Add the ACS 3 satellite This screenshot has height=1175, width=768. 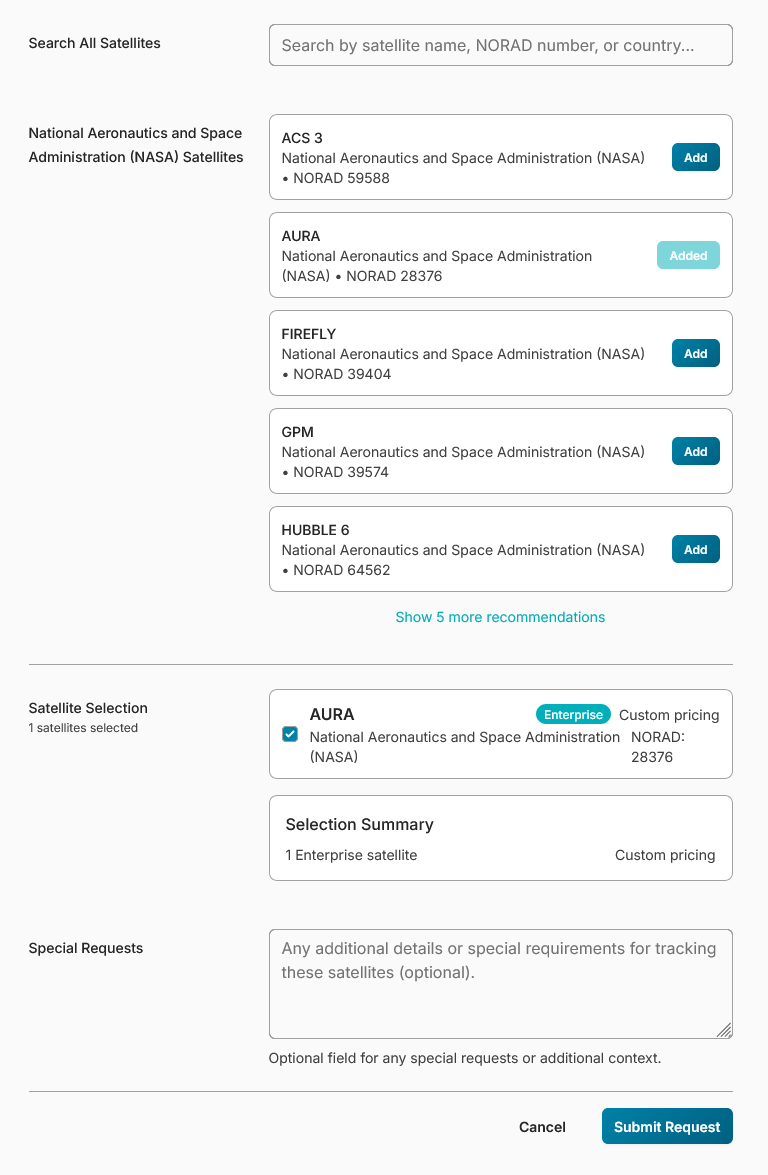pos(695,157)
